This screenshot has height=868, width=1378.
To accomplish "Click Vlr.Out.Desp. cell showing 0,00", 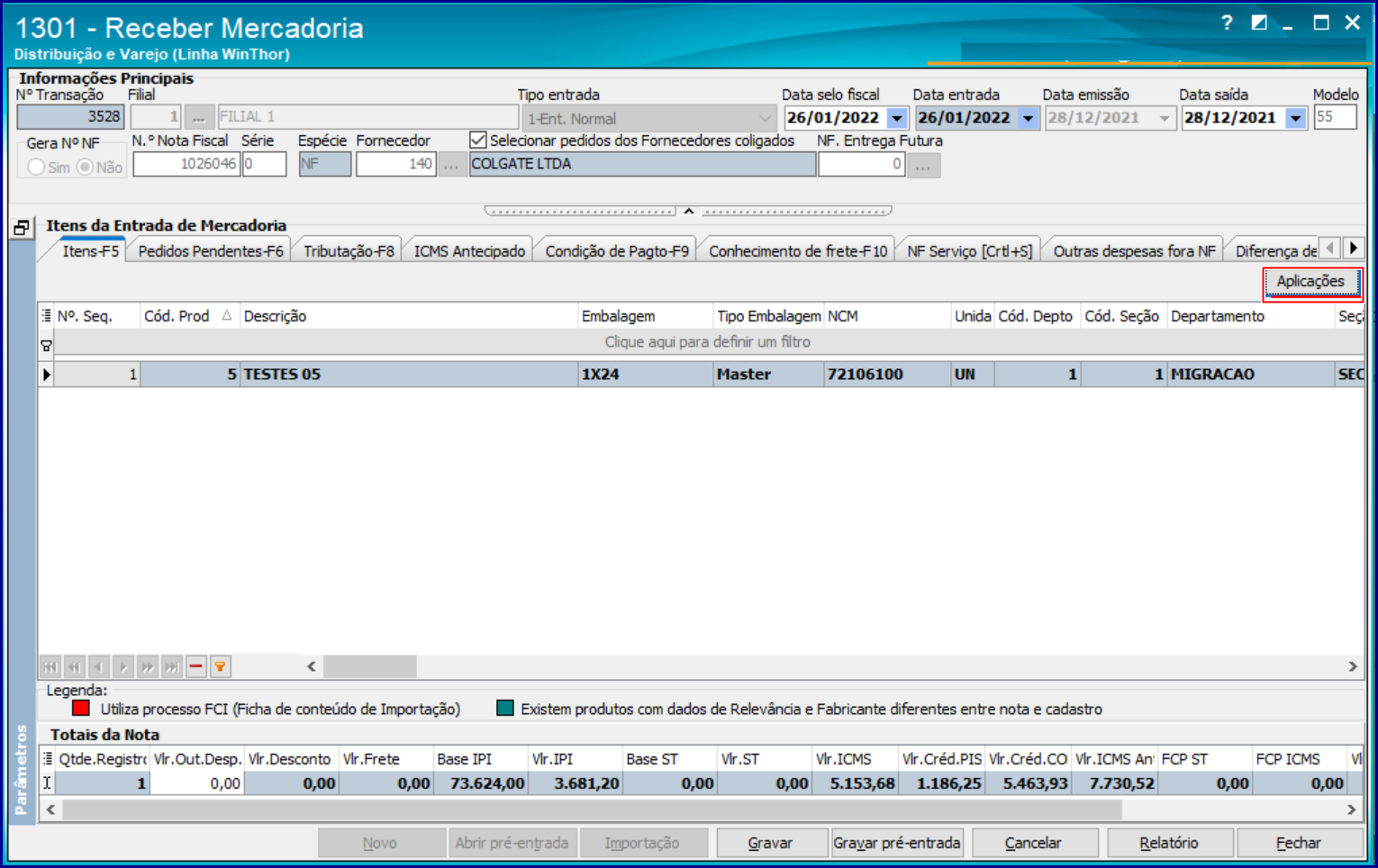I will (x=197, y=783).
